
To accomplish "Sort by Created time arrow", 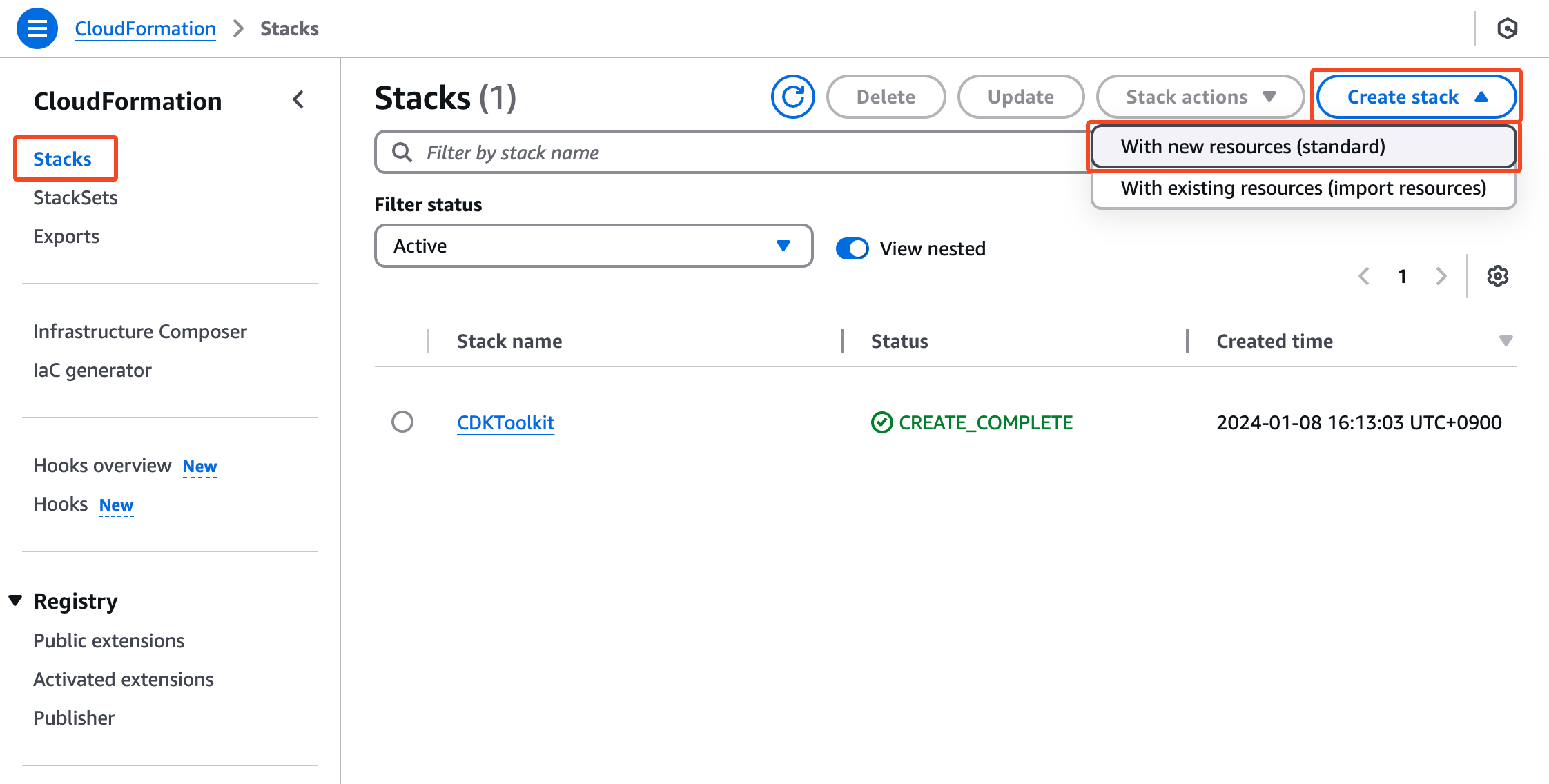I will point(1506,341).
